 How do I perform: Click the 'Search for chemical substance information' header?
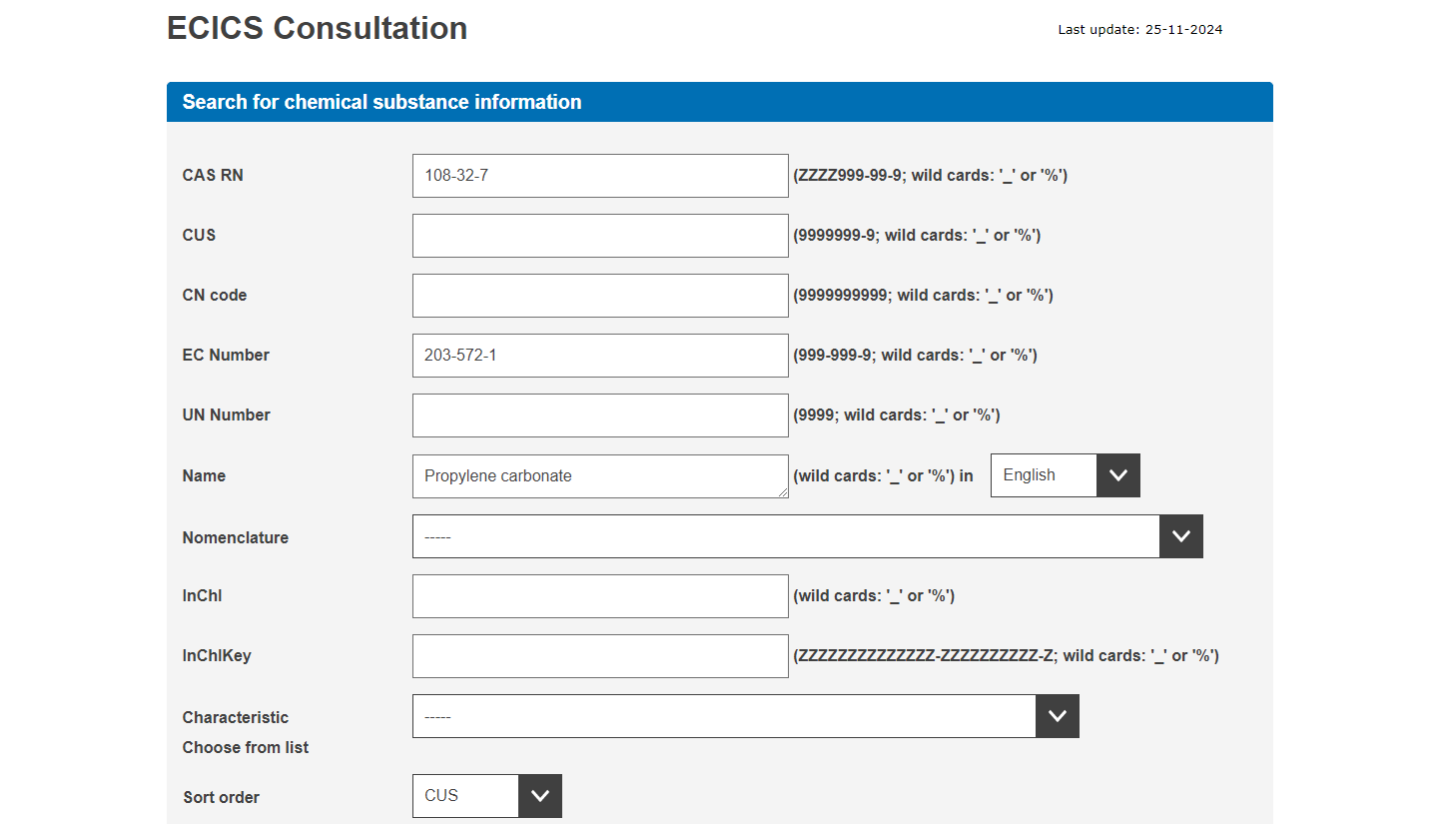[381, 102]
